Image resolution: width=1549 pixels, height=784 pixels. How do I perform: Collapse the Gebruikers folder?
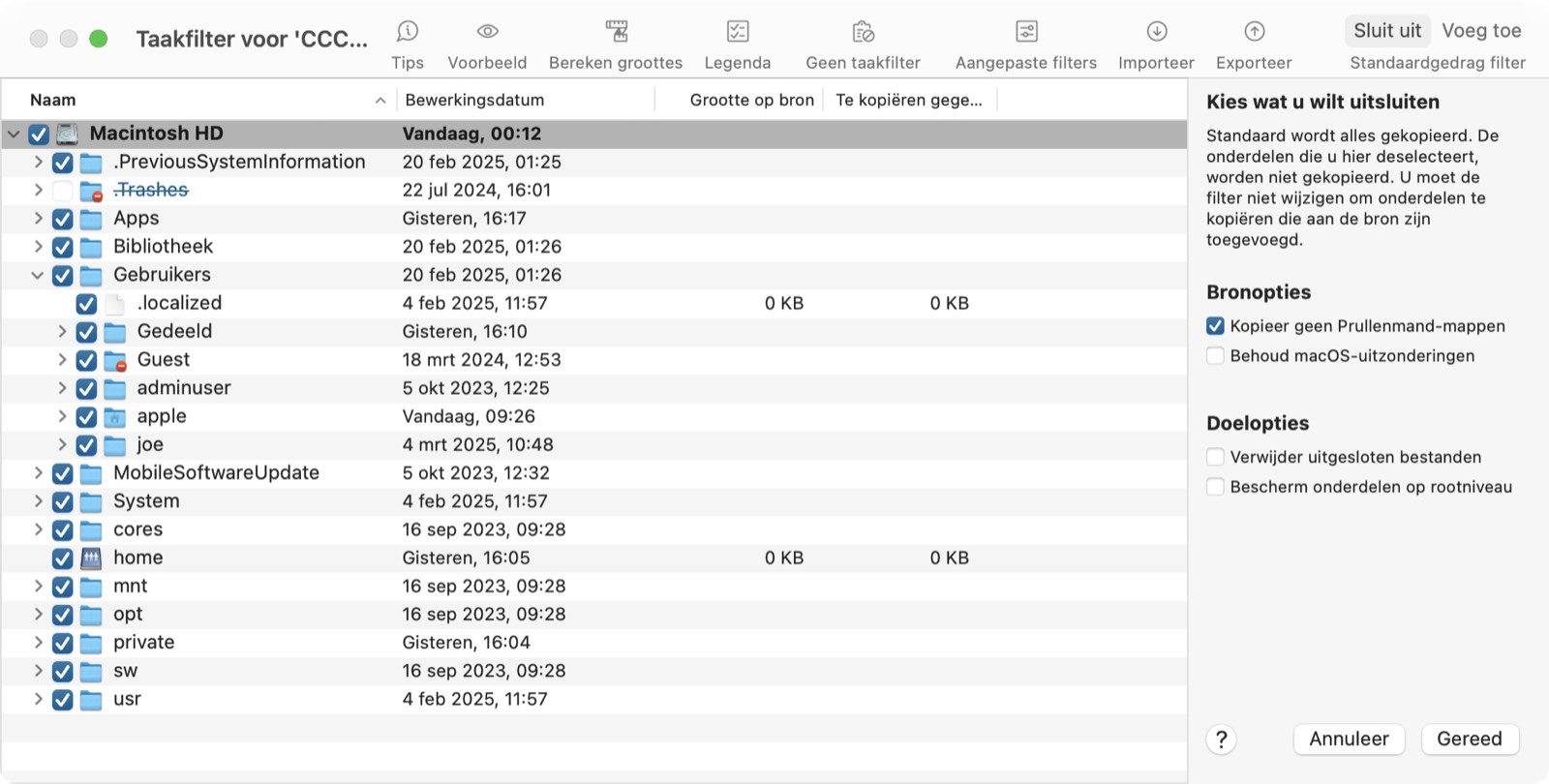[37, 276]
